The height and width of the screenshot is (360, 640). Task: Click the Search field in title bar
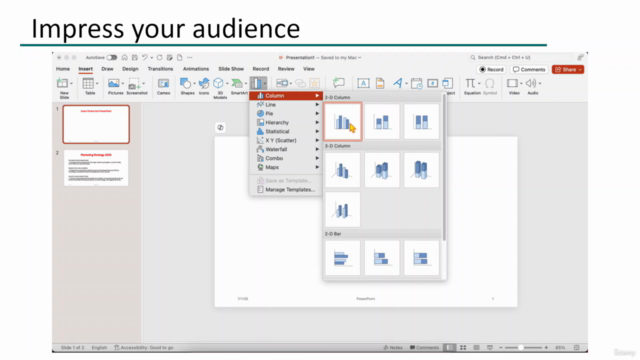coord(520,58)
